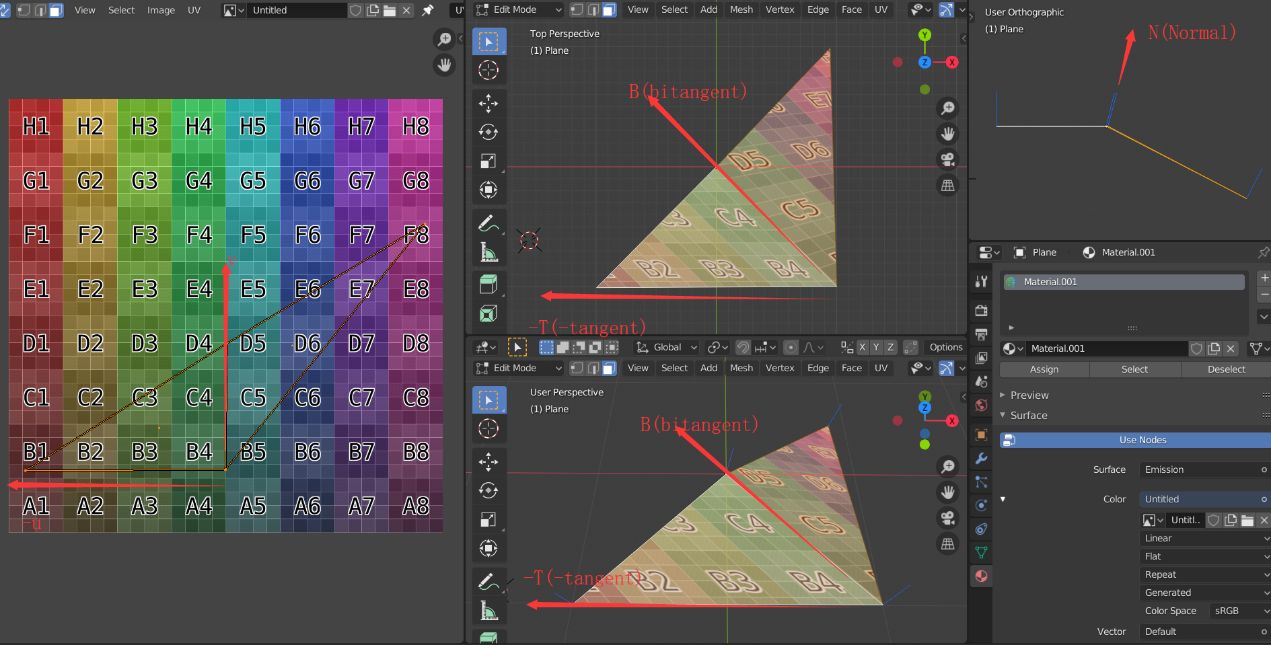Open the Mesh menu in top viewport
This screenshot has height=645, width=1271.
pos(741,9)
